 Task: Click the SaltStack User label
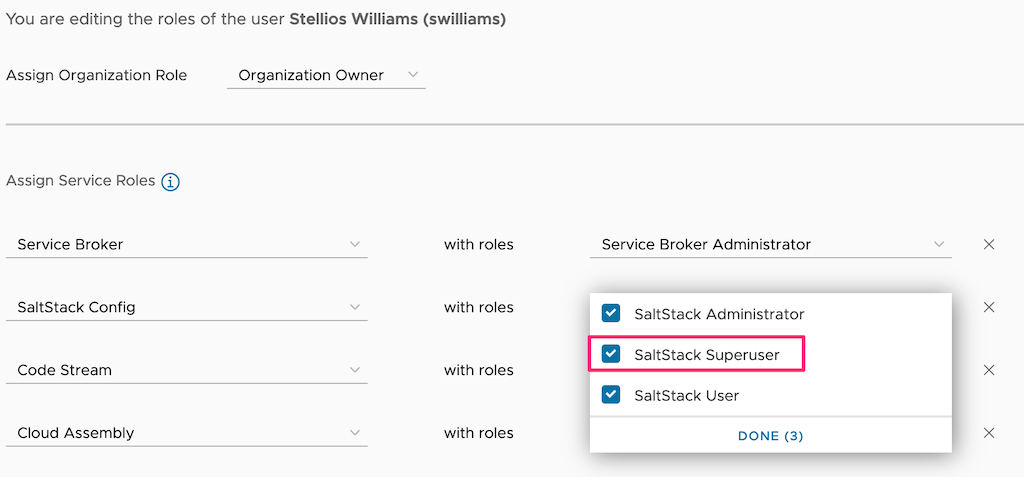coord(686,395)
